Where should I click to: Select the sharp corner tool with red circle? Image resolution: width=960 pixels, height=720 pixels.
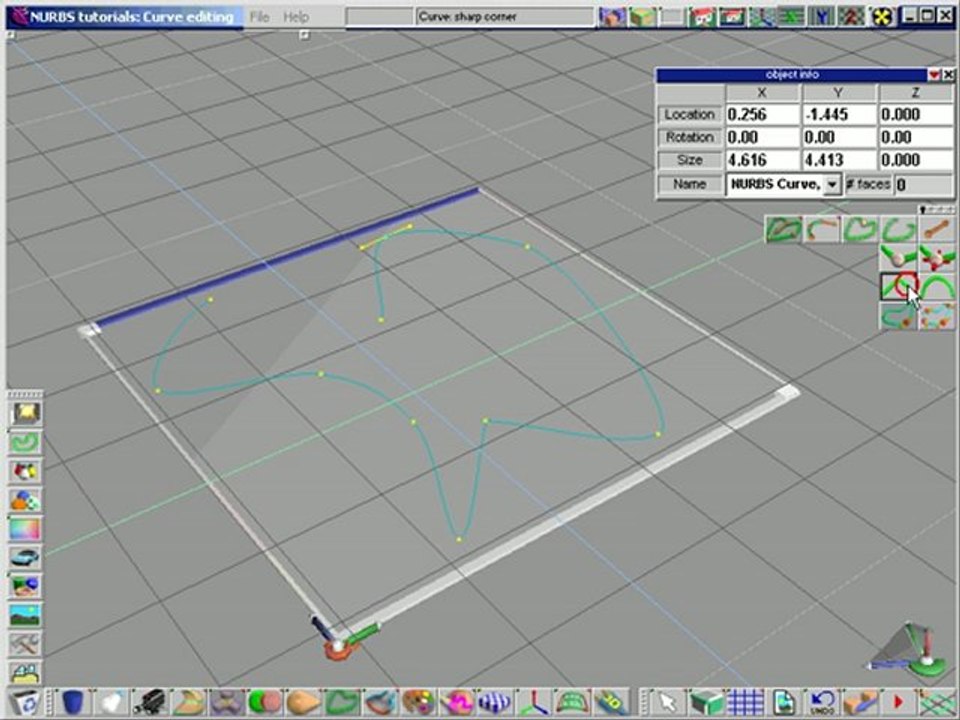tap(899, 286)
